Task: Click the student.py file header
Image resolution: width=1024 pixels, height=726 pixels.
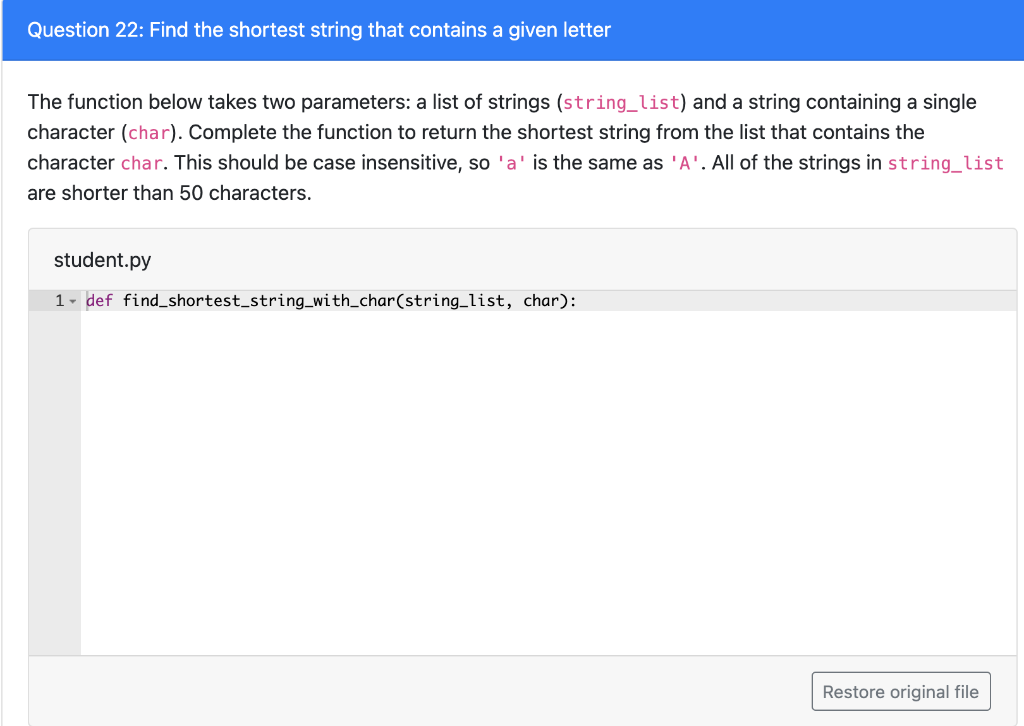Action: click(x=103, y=260)
